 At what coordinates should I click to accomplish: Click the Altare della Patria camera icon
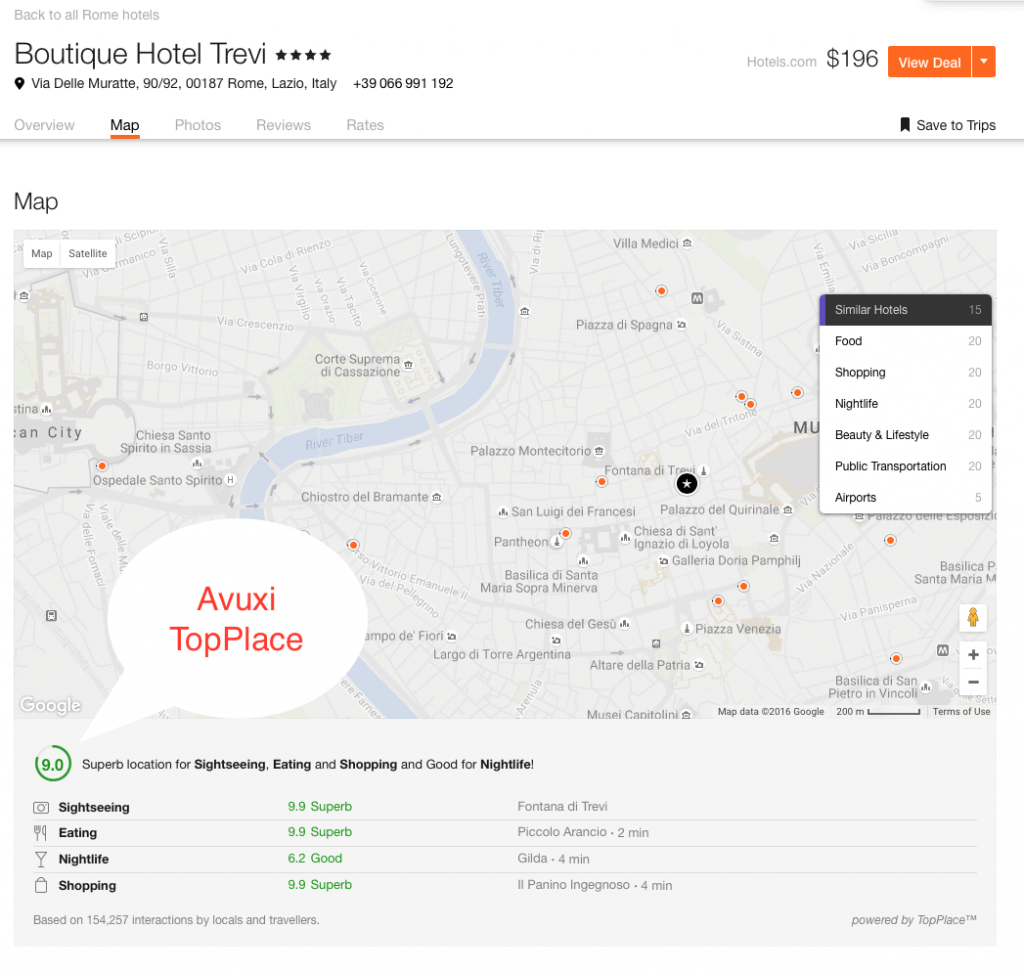click(x=699, y=665)
